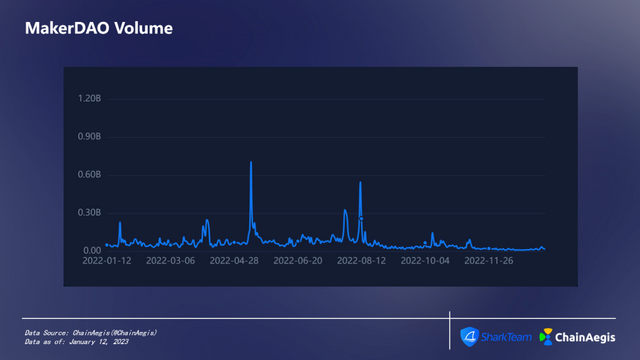Screen dimensions: 640x360
Task: Click the ChainAegis brand name text
Action: pyautogui.click(x=585, y=338)
